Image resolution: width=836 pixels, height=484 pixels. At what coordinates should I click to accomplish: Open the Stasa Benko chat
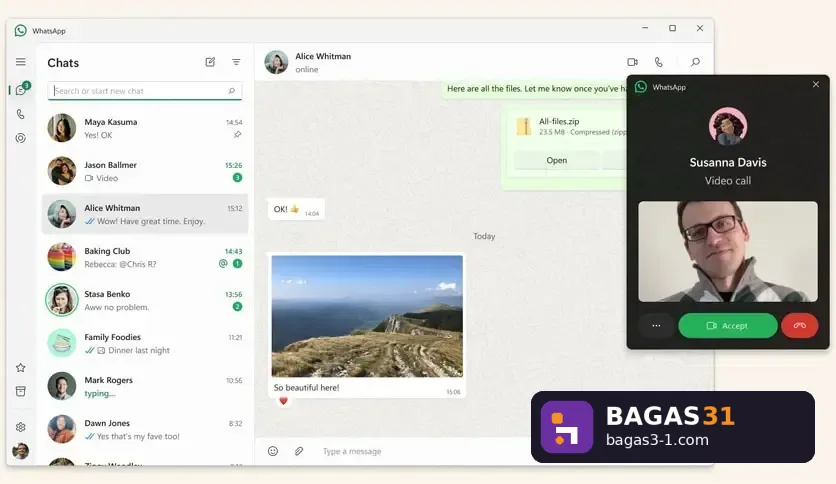[x=144, y=301]
